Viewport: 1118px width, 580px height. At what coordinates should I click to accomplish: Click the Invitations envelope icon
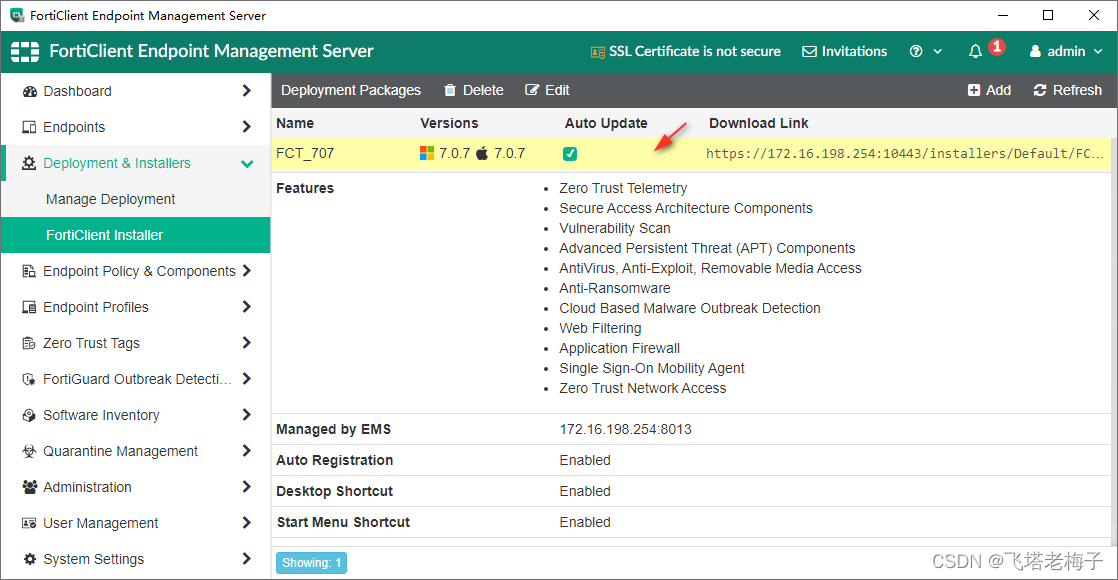point(809,51)
